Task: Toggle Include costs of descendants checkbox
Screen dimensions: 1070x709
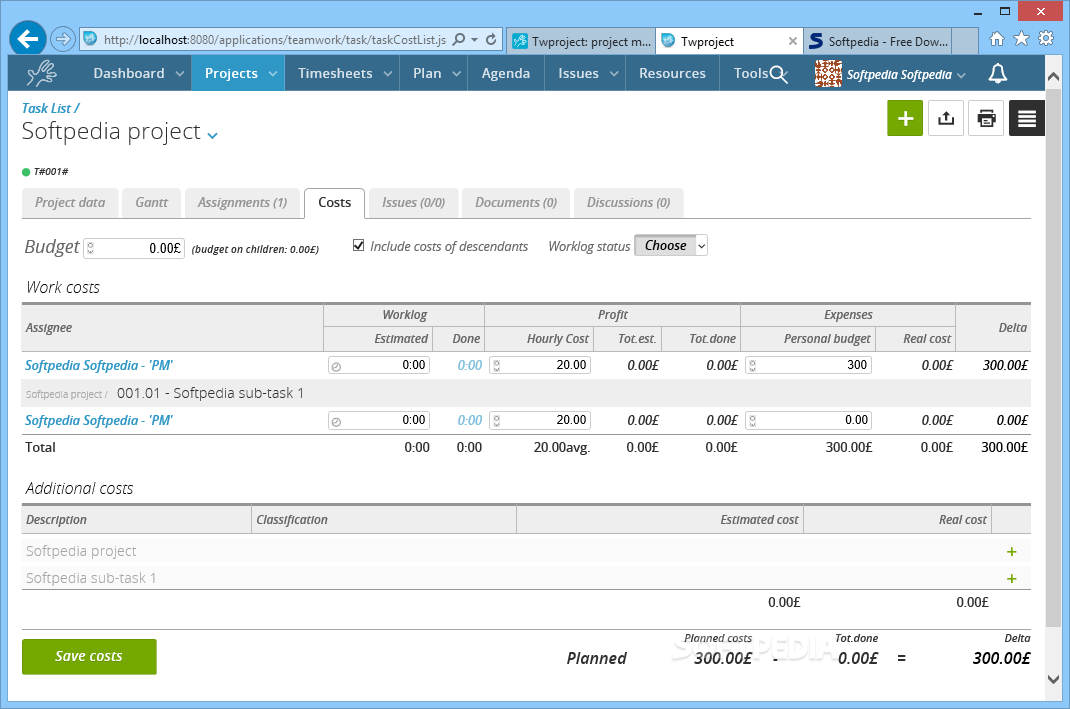Action: (358, 245)
